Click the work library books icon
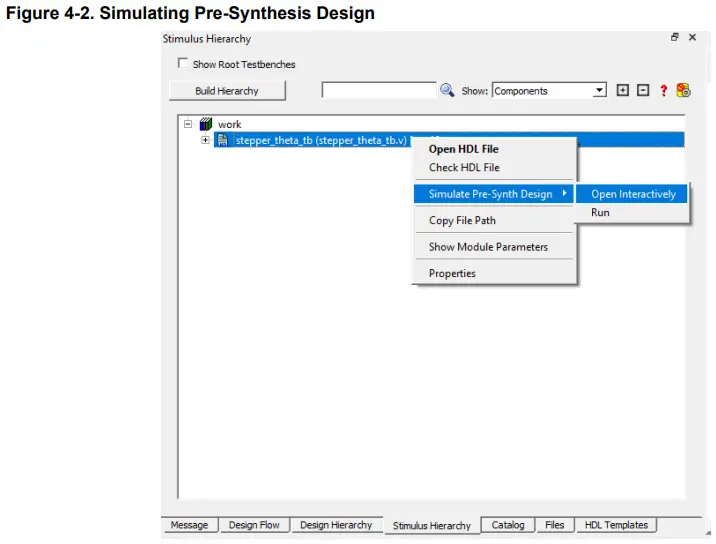716x544 pixels. (x=206, y=124)
